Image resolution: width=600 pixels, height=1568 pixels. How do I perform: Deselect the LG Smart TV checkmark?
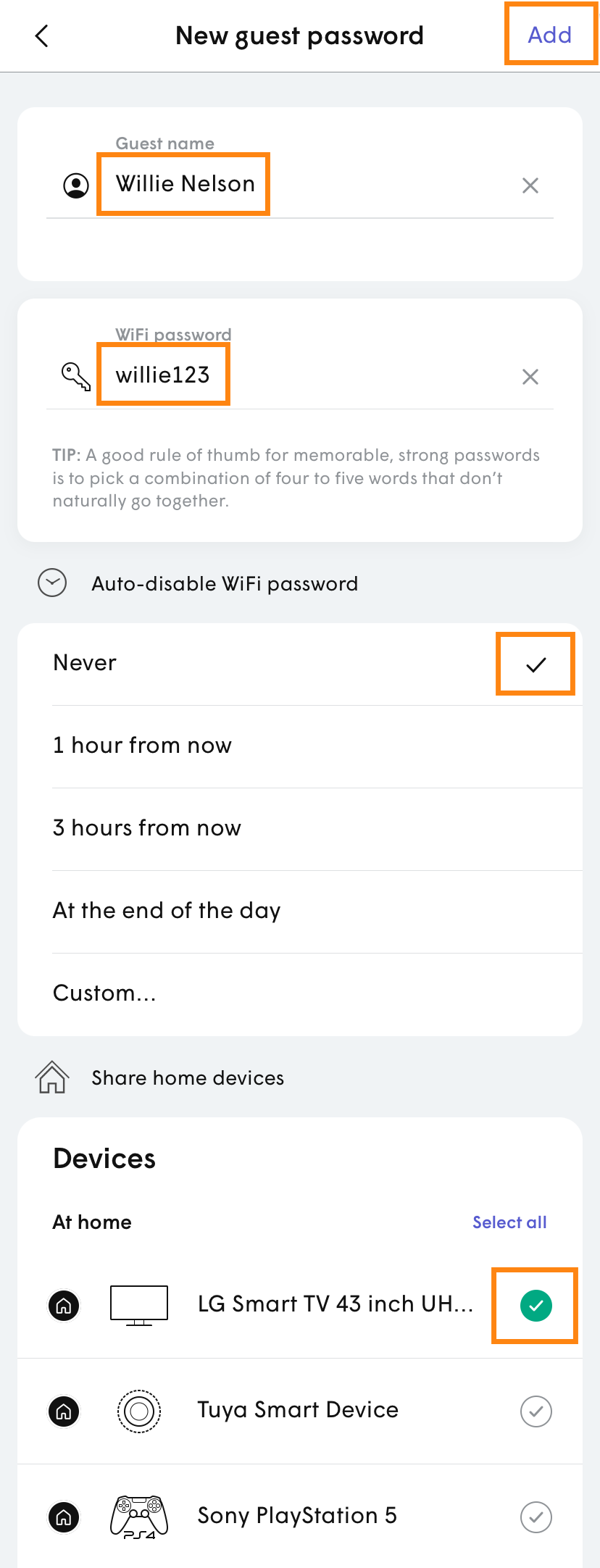pos(535,1305)
